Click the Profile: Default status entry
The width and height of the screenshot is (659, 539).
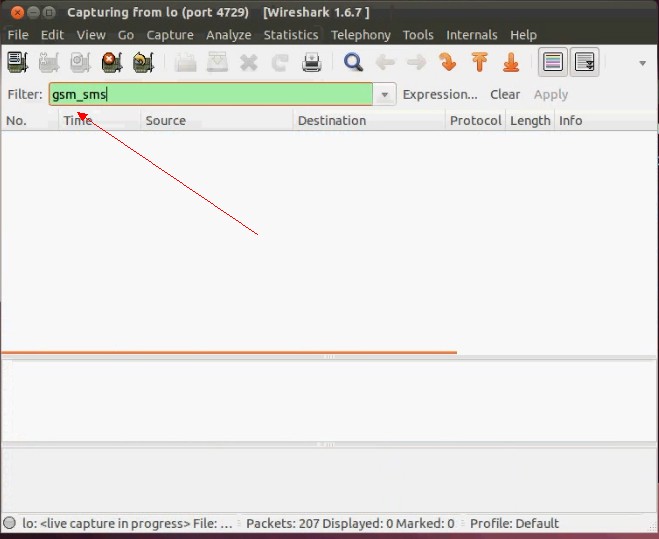click(514, 523)
